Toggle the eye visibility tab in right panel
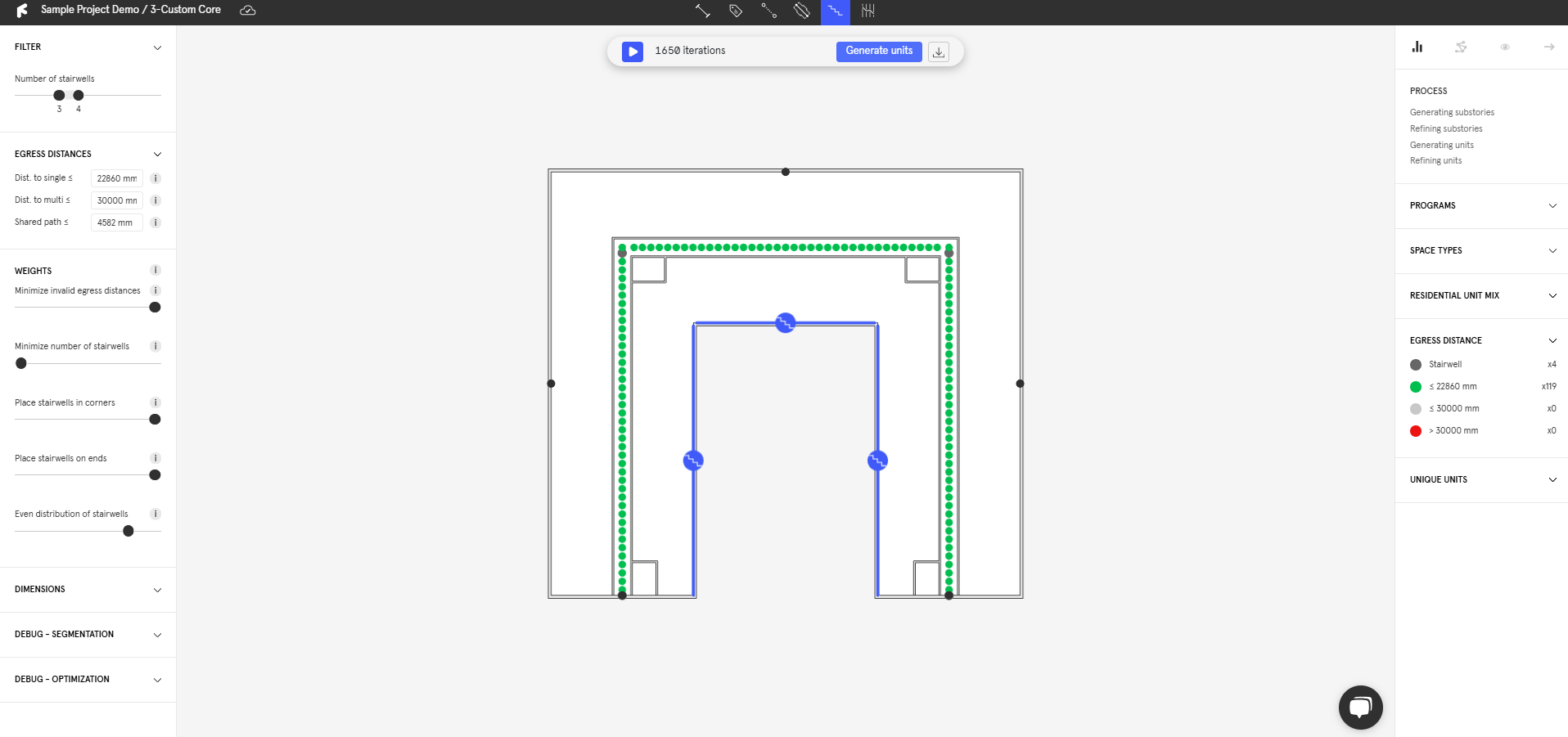Screen dimensions: 1568x737 coord(1504,47)
